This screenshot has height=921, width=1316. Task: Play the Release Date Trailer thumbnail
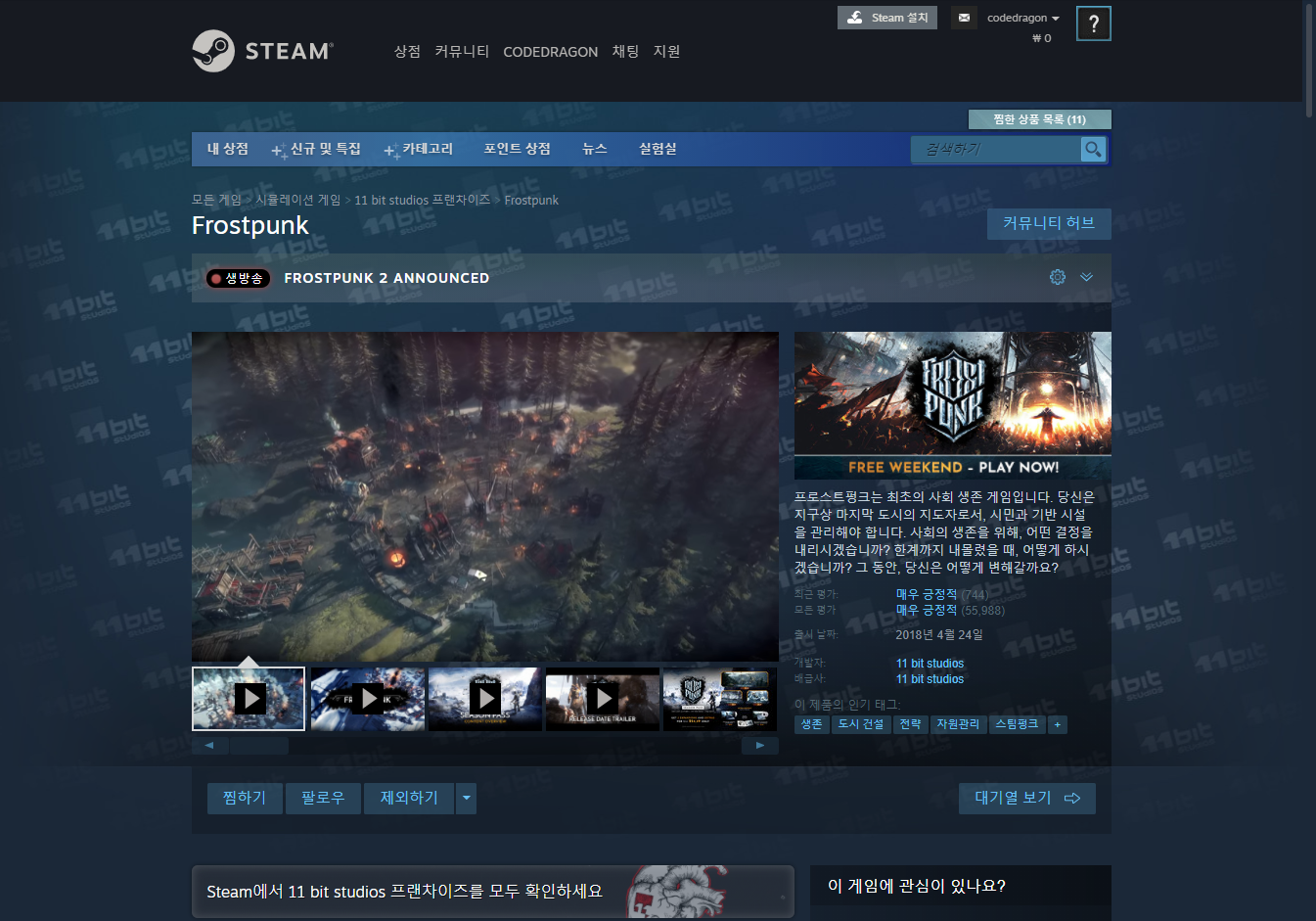(x=603, y=699)
